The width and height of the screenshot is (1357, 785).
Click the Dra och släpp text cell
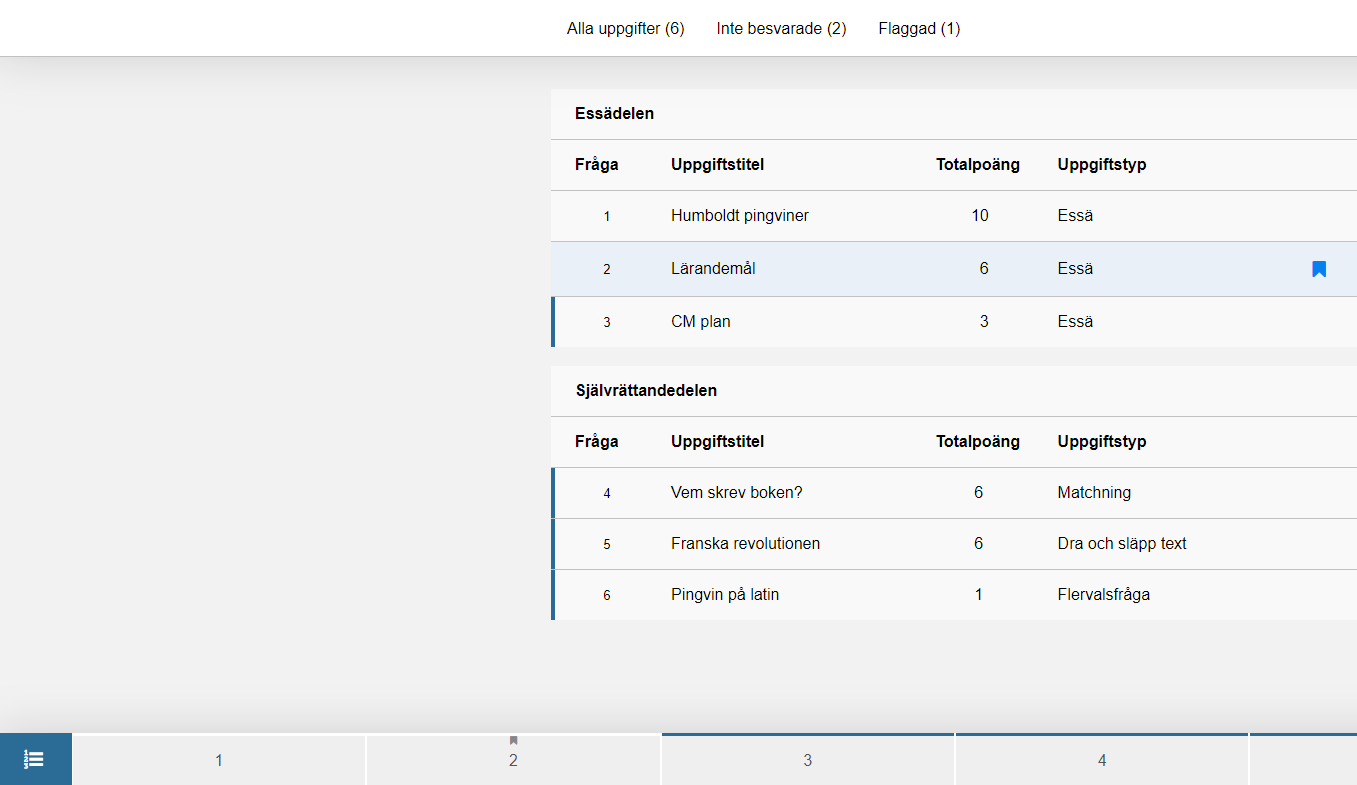tap(1122, 544)
